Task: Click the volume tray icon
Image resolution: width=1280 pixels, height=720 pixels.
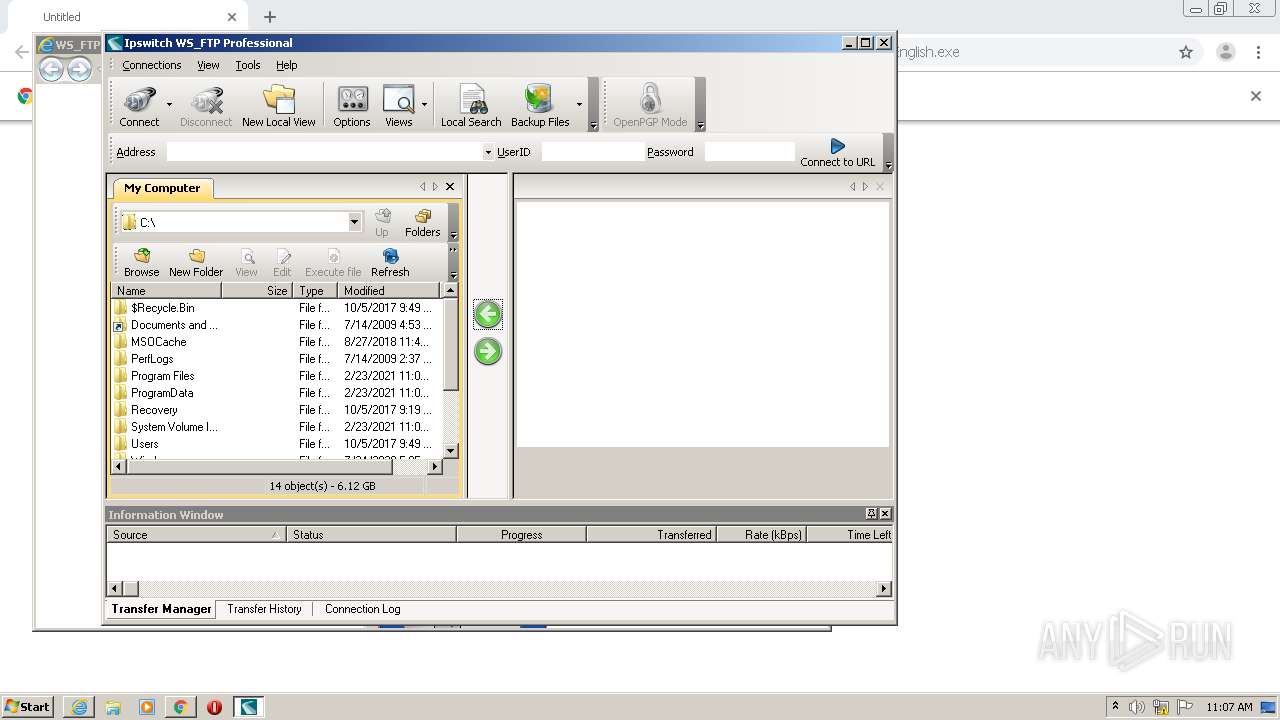Action: (1137, 707)
